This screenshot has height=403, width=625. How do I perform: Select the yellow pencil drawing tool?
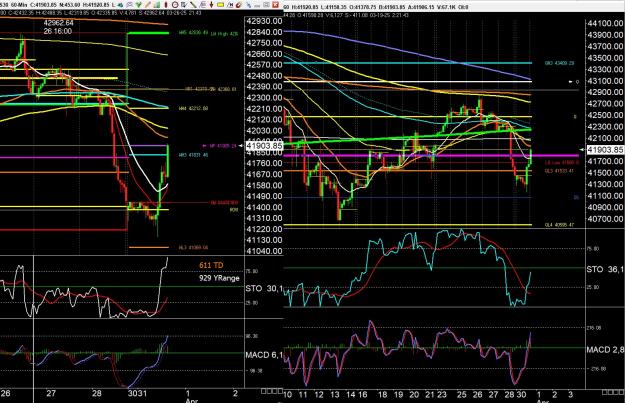pyautogui.click(x=147, y=5)
